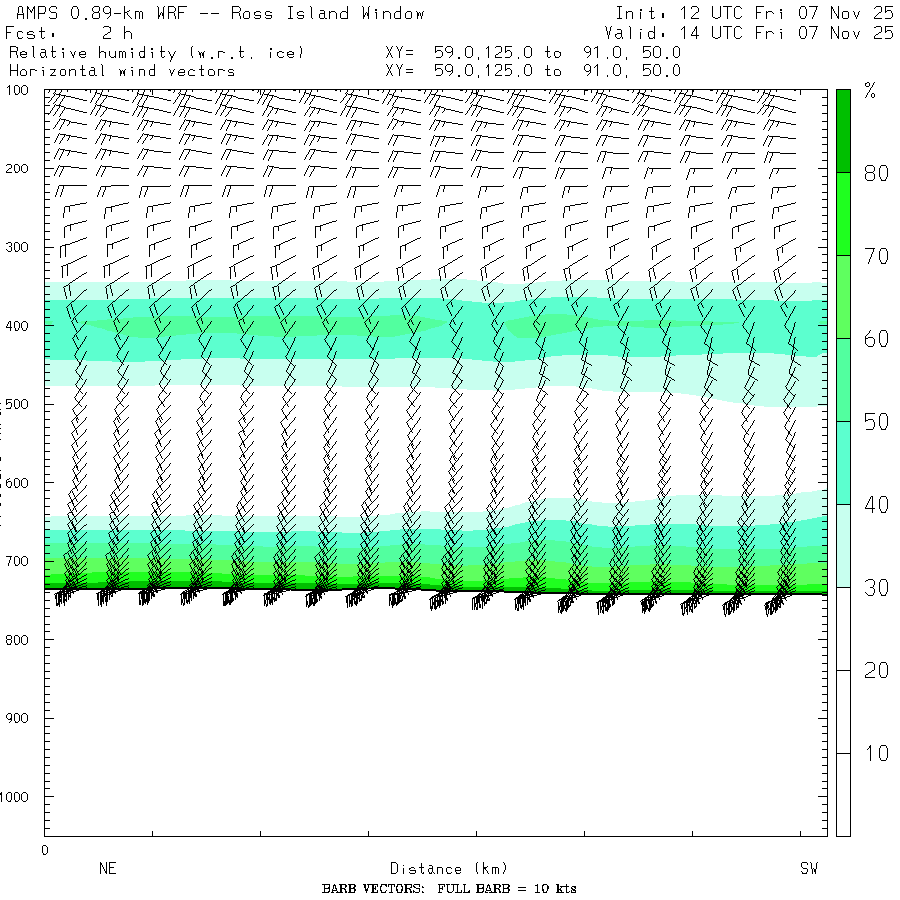Select the "Distance (km)" axis title
Screen dimensions: 900x900
(x=440, y=869)
